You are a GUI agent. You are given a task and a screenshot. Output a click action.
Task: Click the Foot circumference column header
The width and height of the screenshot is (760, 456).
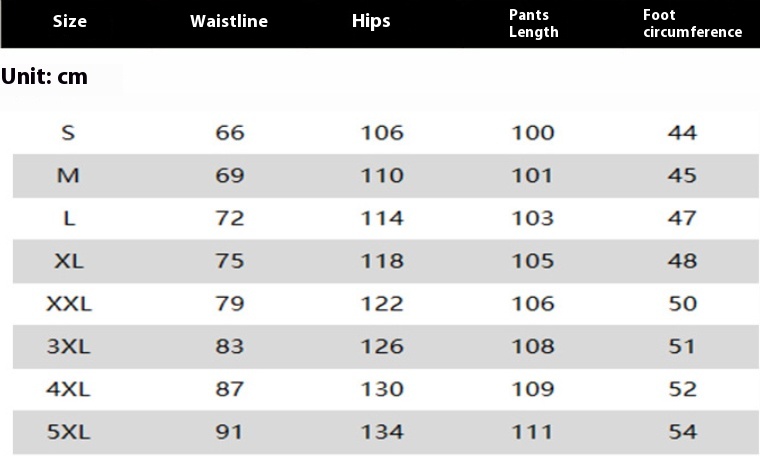pyautogui.click(x=693, y=23)
